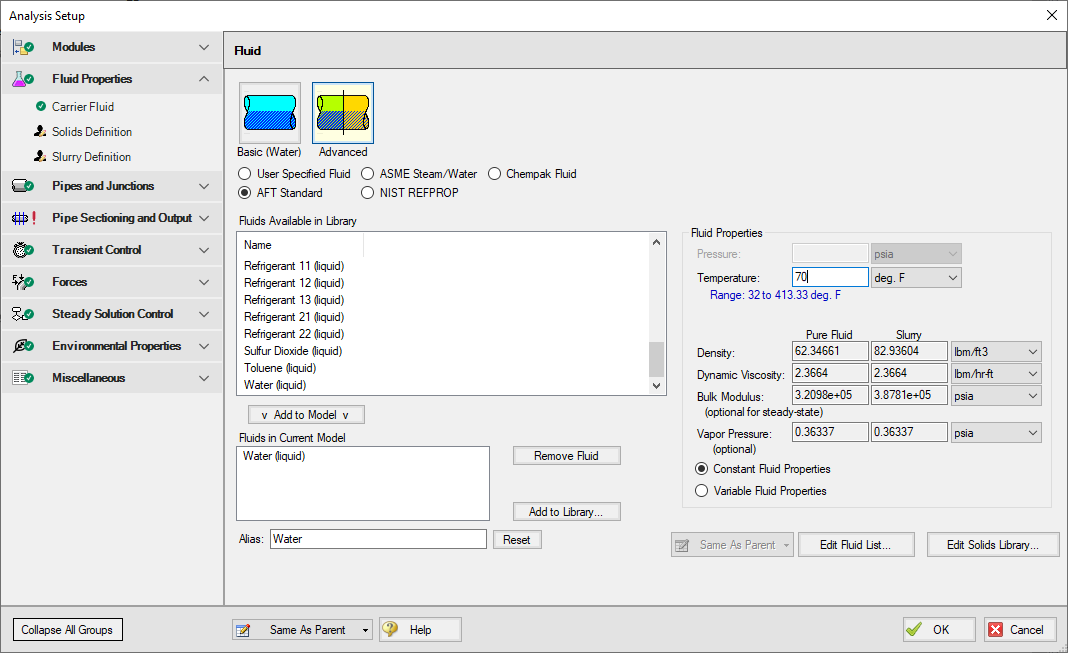
Task: Open the density units dropdown
Action: [995, 352]
